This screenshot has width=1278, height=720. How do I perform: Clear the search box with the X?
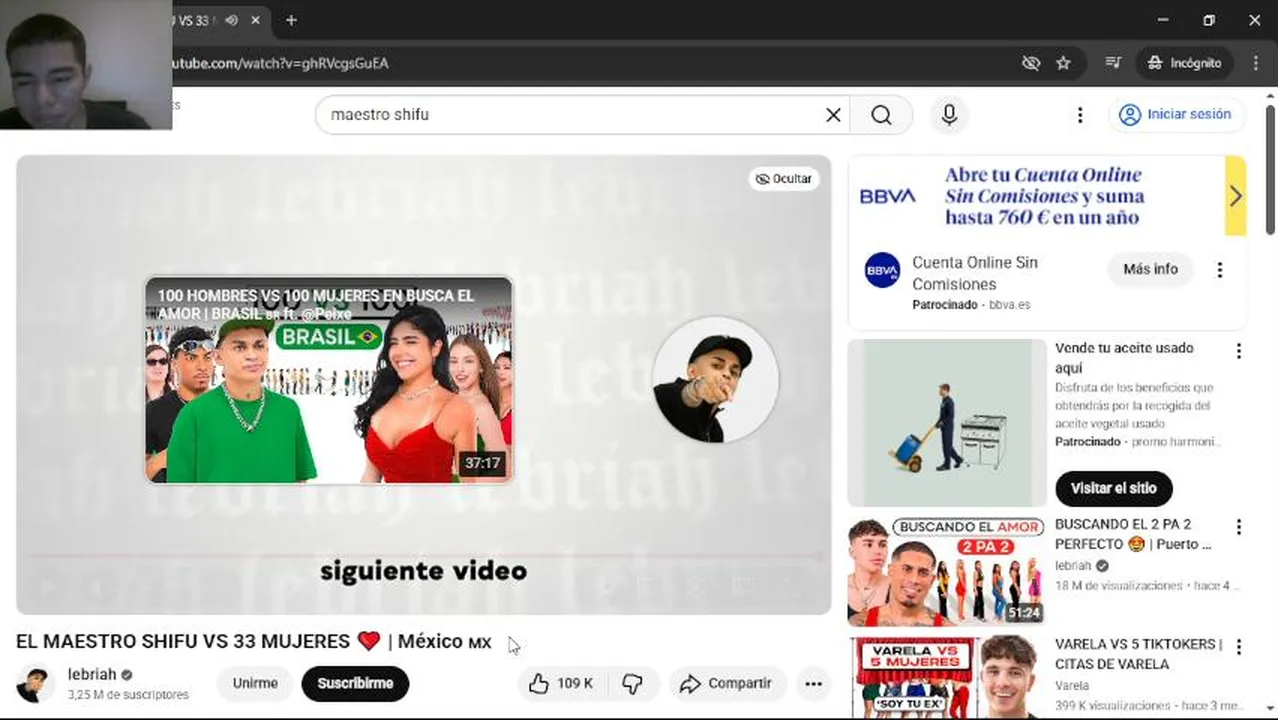click(833, 115)
